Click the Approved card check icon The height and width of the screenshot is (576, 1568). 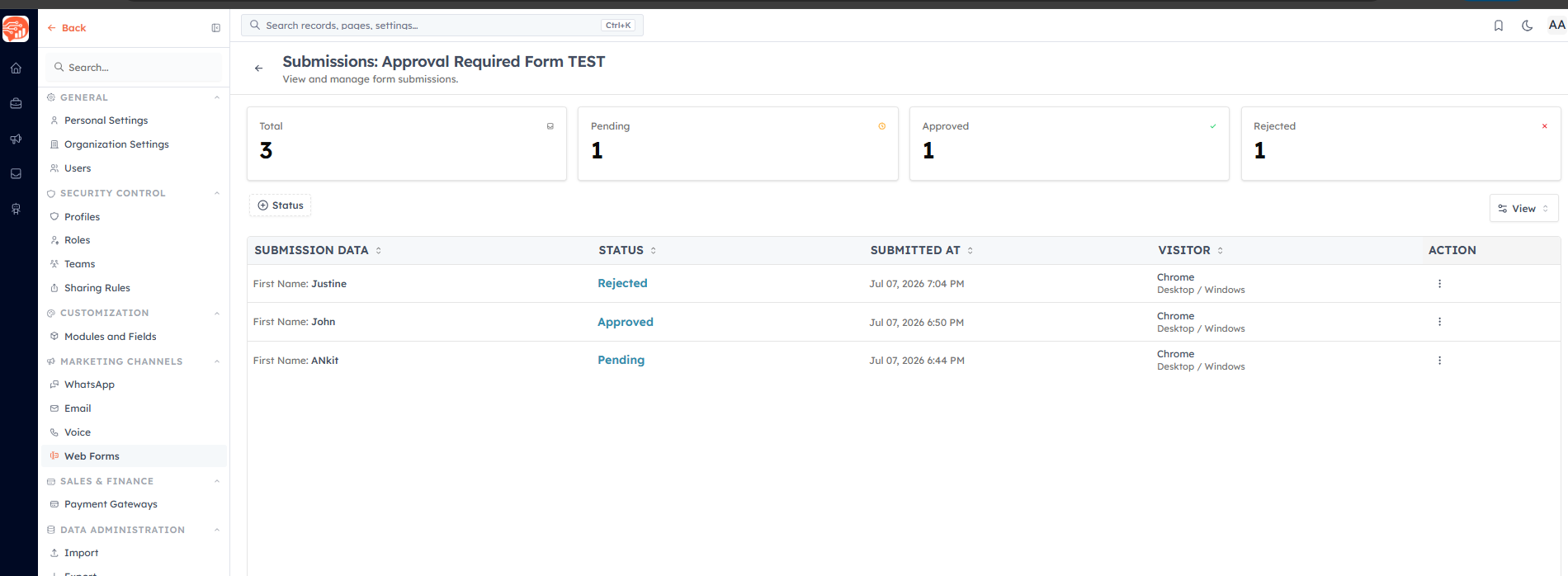tap(1213, 126)
